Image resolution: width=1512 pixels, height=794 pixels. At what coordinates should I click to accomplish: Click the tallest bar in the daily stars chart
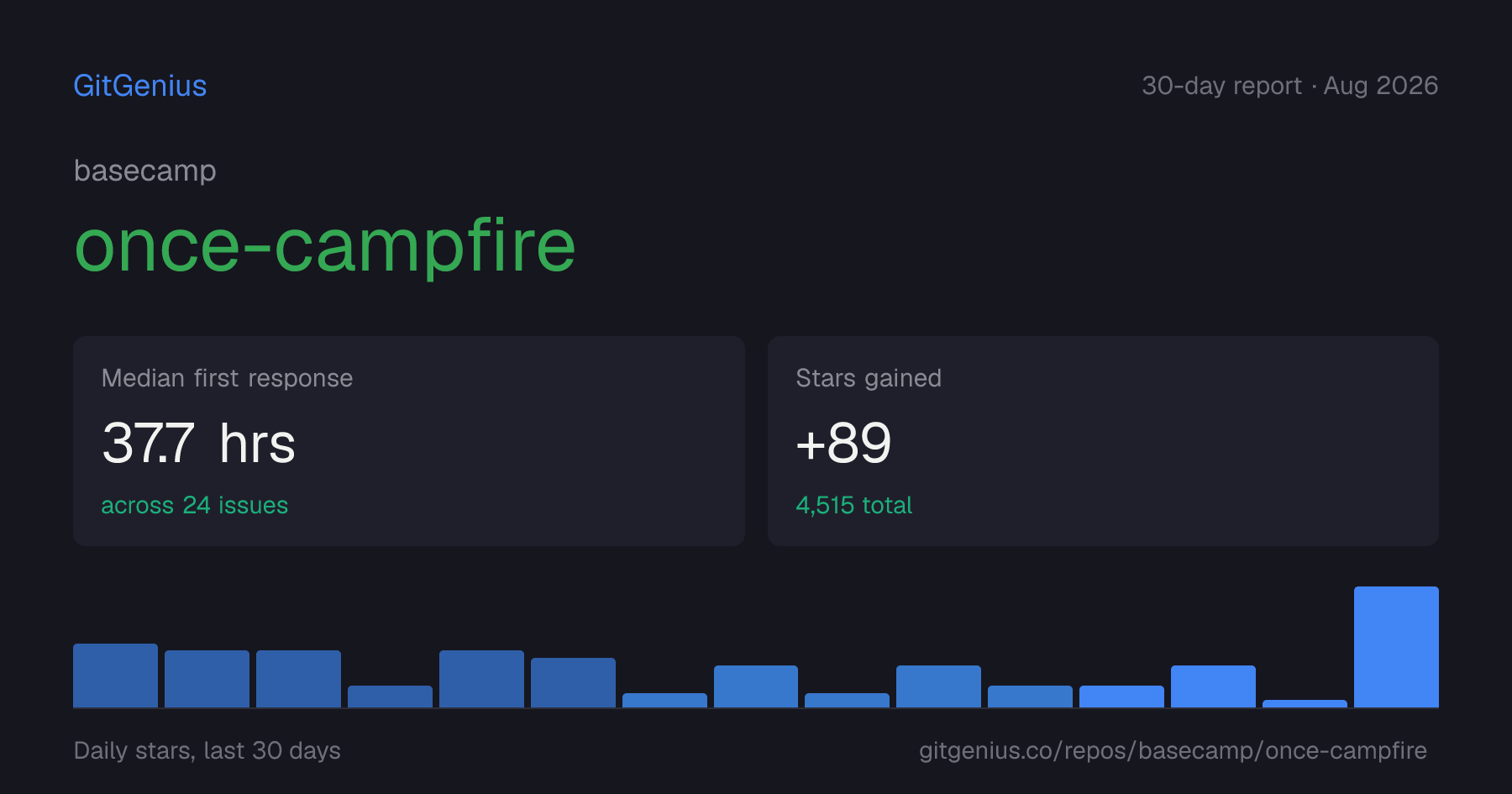[x=1396, y=647]
